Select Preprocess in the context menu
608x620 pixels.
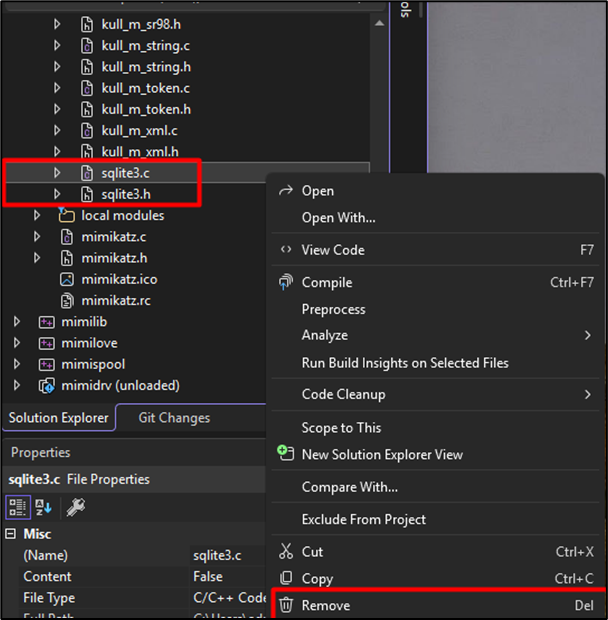click(x=333, y=309)
